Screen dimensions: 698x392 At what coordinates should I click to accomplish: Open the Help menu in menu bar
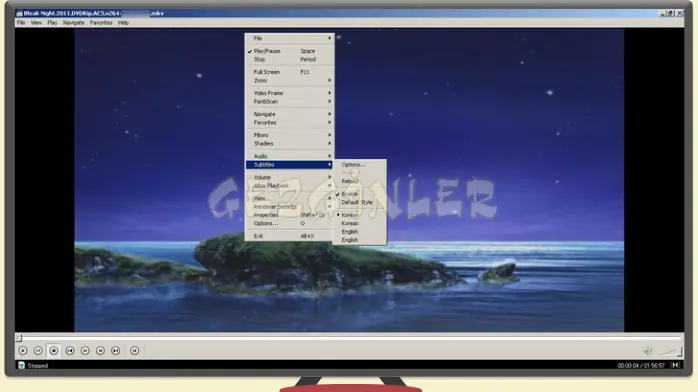pyautogui.click(x=123, y=22)
